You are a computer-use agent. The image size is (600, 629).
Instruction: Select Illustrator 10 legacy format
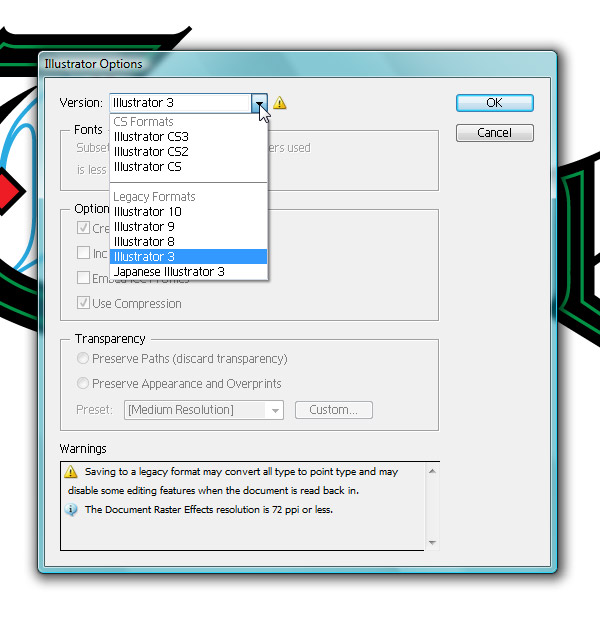click(189, 211)
